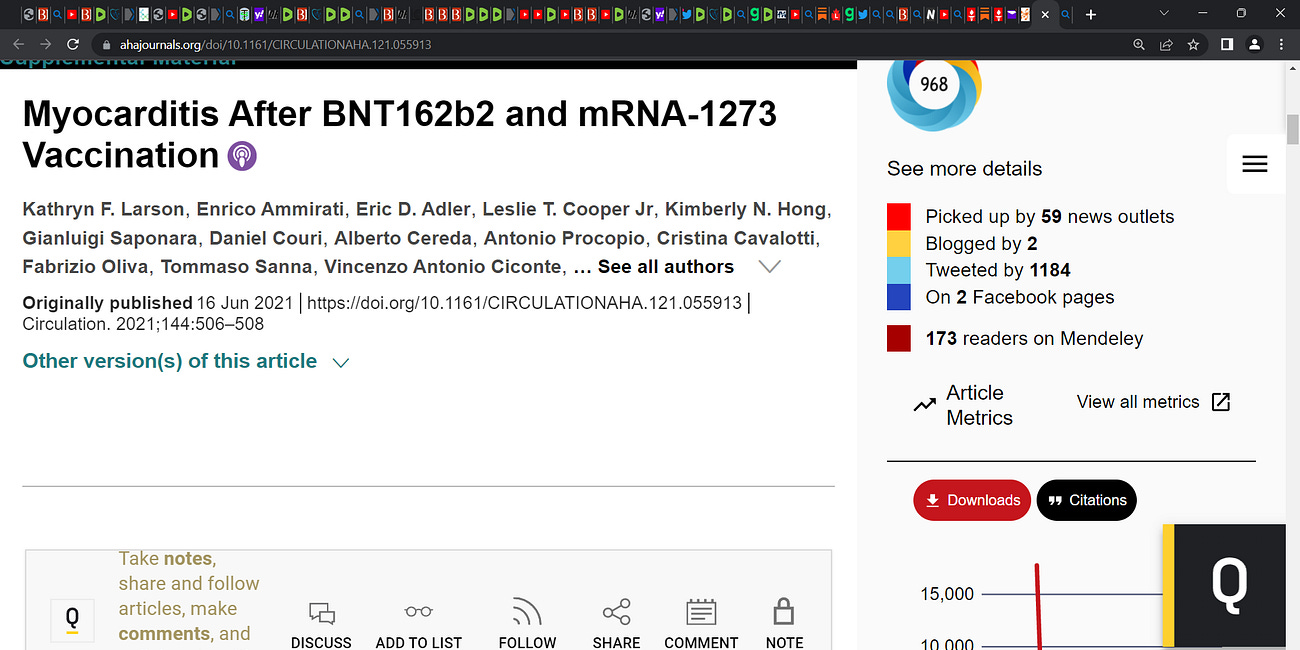
Task: Reload the page with the refresh icon
Action: click(73, 45)
